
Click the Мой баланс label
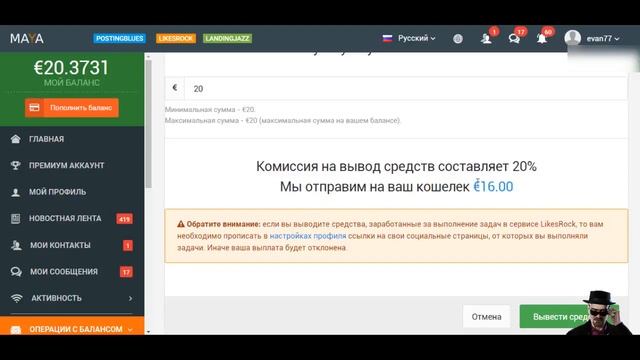[x=72, y=83]
